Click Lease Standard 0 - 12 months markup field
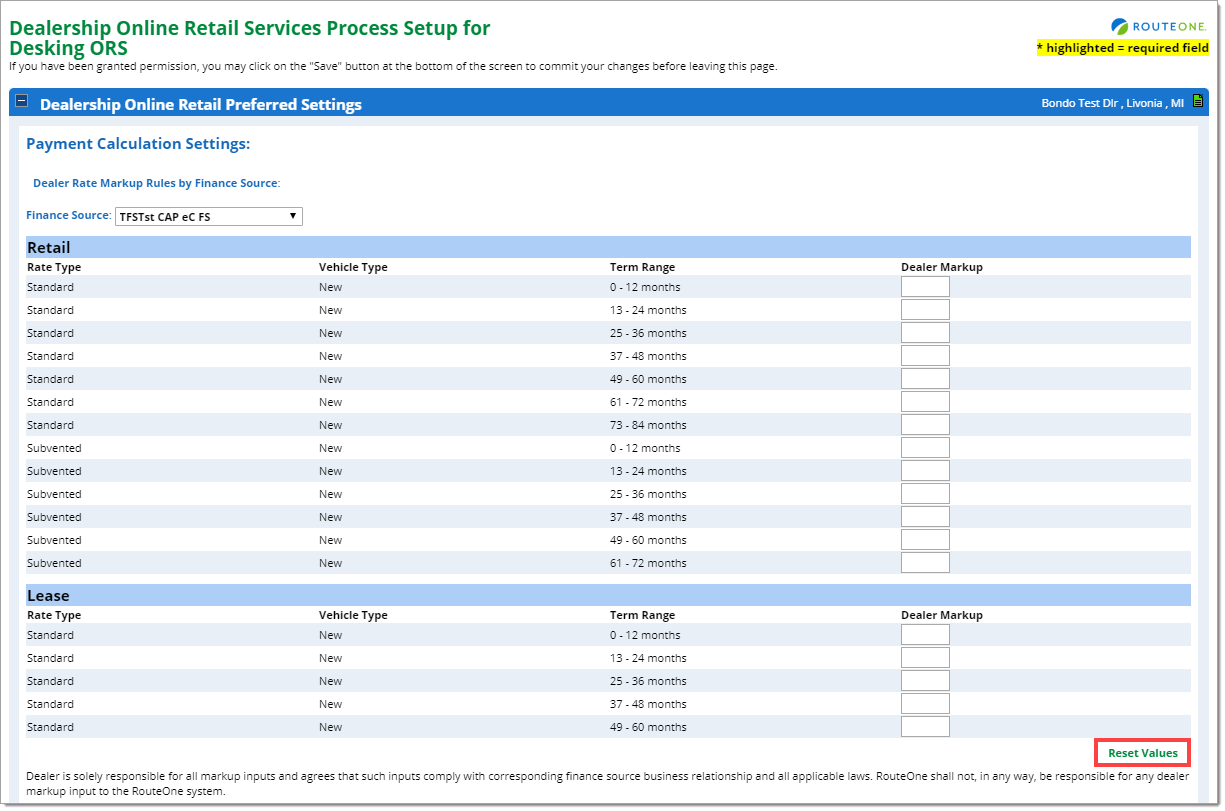This screenshot has height=811, width=1225. pos(924,635)
